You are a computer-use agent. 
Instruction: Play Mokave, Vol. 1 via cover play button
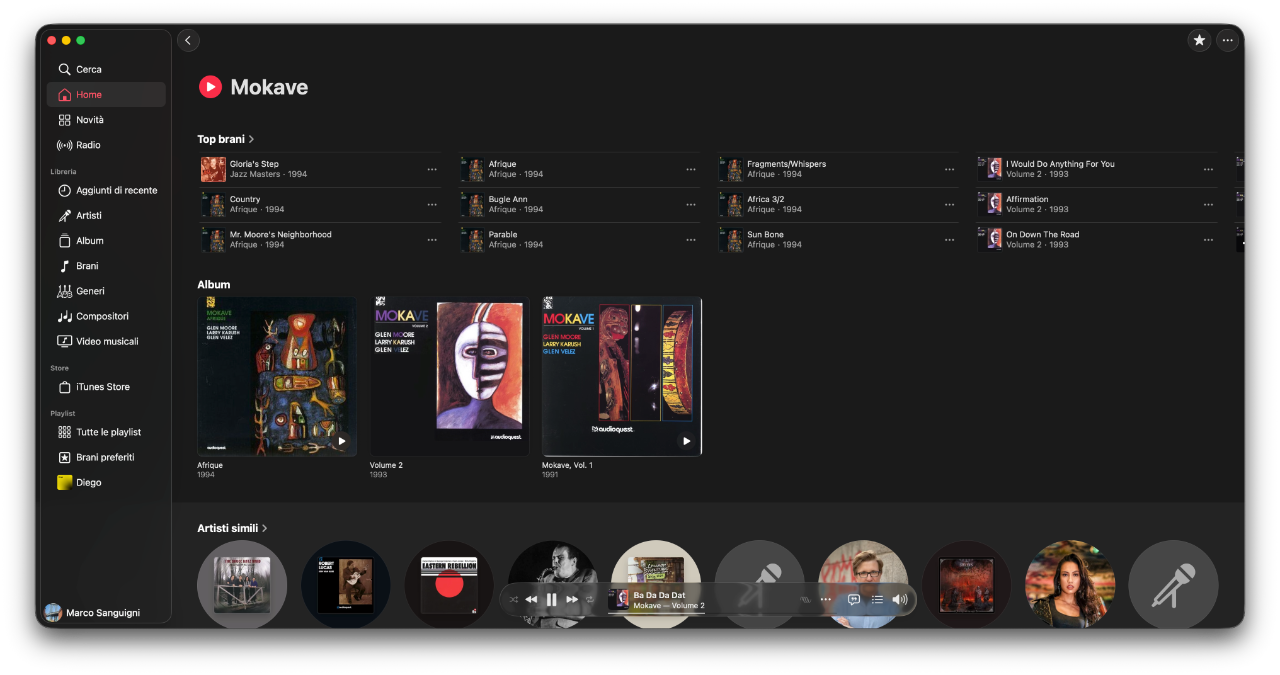click(x=686, y=440)
